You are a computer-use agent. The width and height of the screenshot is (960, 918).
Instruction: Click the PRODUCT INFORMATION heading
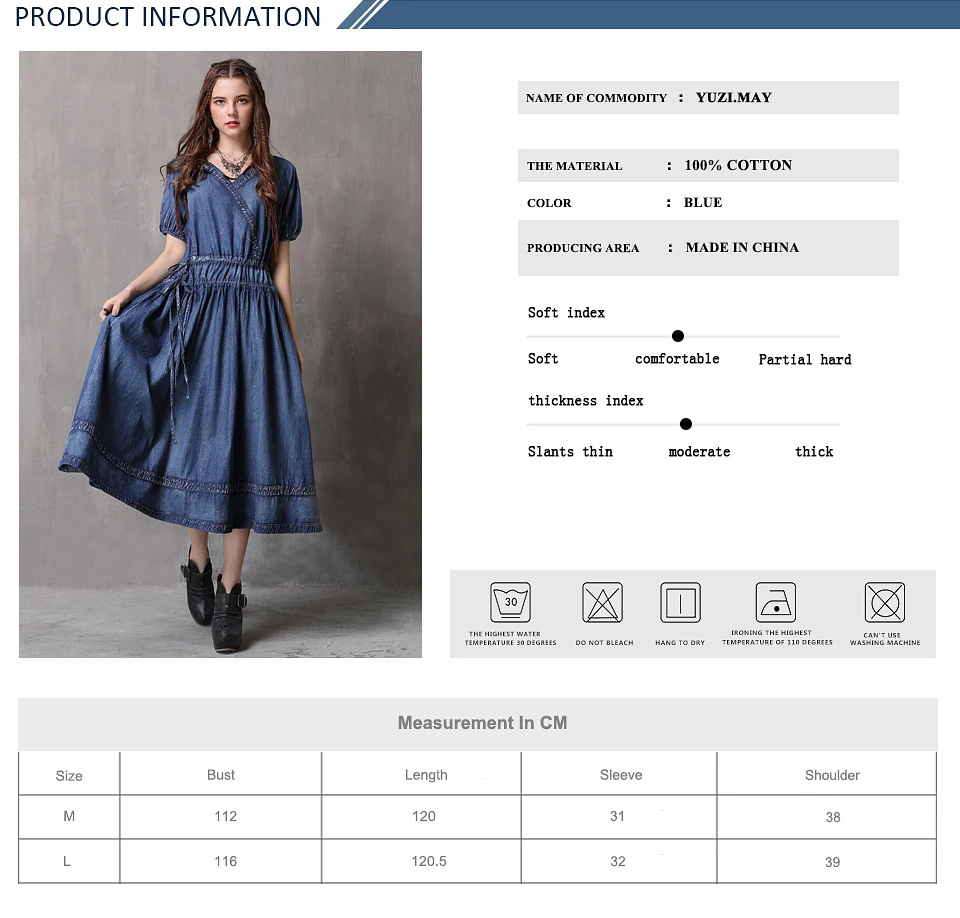[168, 17]
